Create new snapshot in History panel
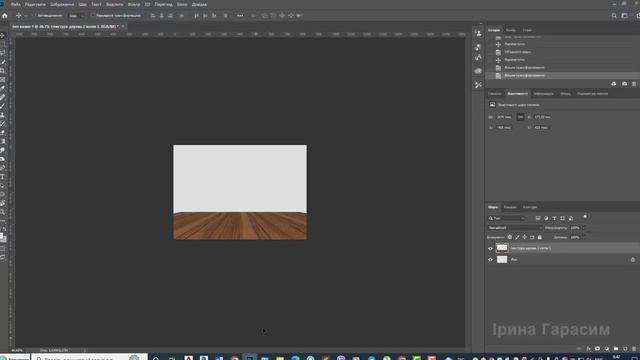640x360 pixels. point(624,84)
